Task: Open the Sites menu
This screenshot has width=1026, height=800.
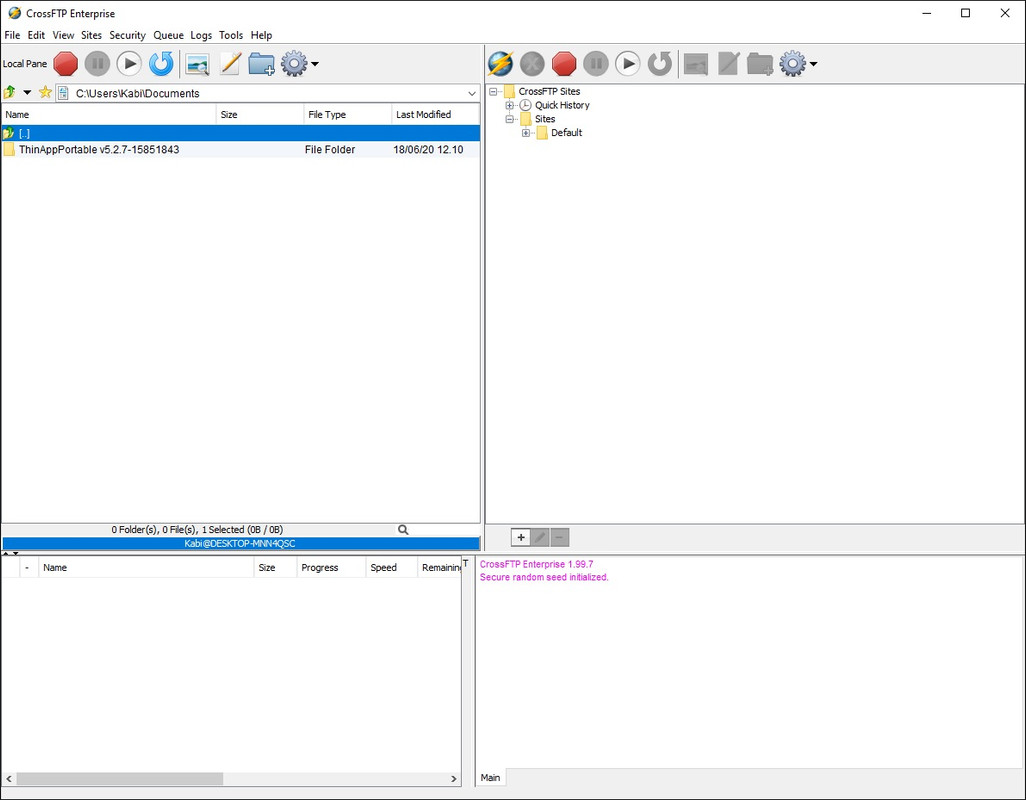Action: (91, 35)
